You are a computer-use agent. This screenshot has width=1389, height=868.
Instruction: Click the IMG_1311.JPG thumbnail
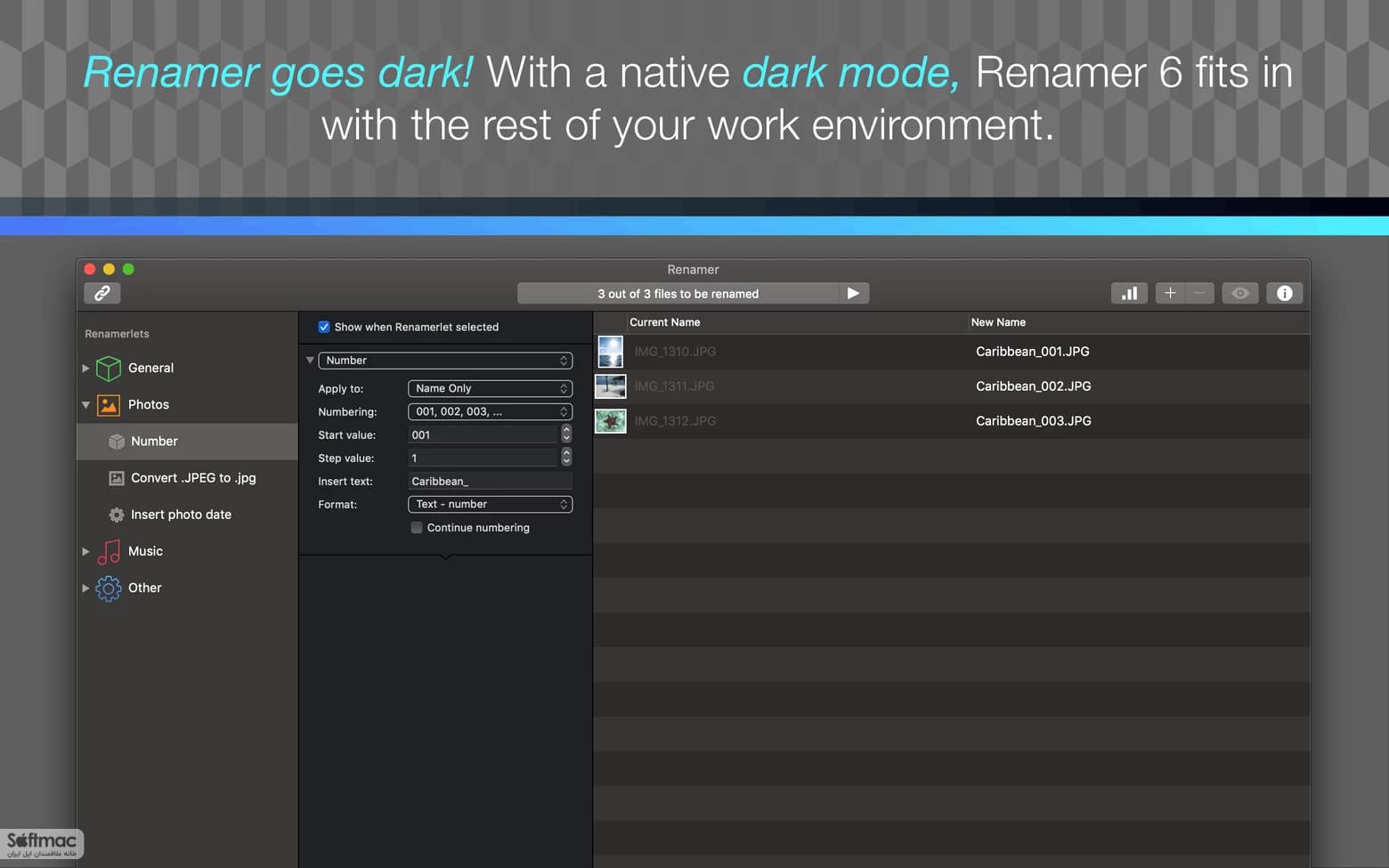click(611, 386)
